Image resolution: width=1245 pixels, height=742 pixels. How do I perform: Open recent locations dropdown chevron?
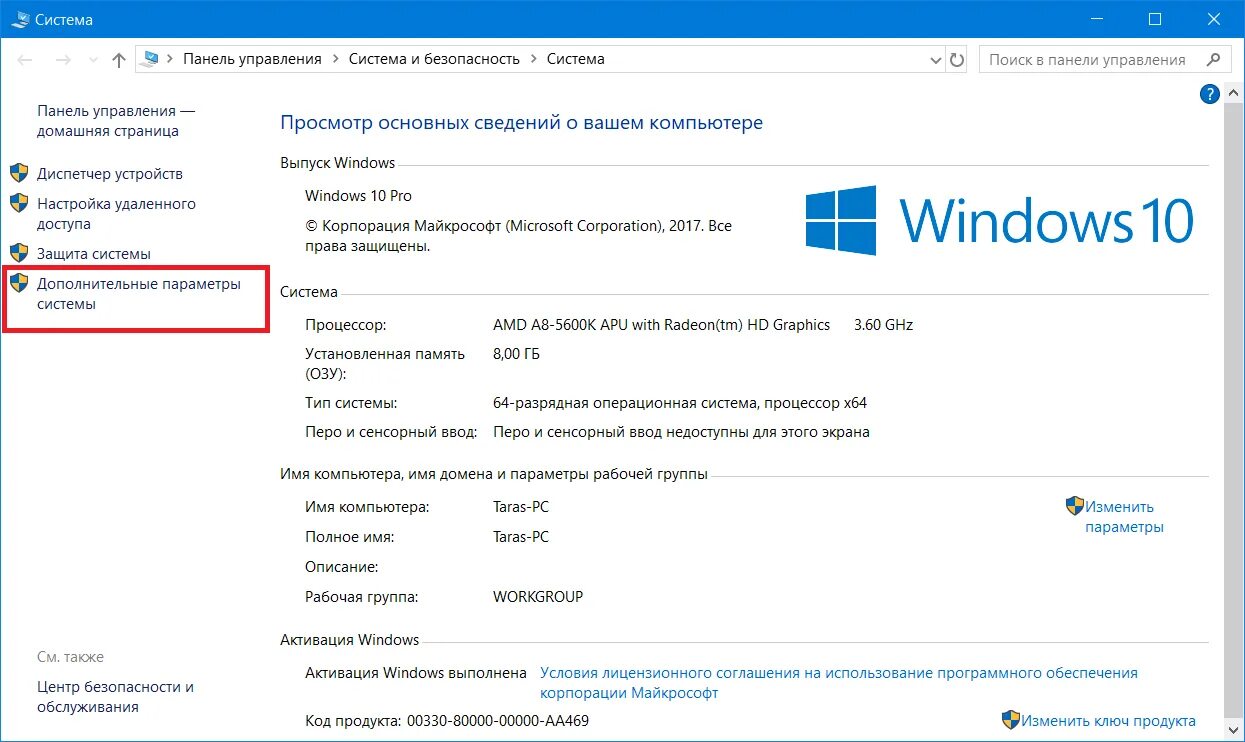(x=92, y=60)
